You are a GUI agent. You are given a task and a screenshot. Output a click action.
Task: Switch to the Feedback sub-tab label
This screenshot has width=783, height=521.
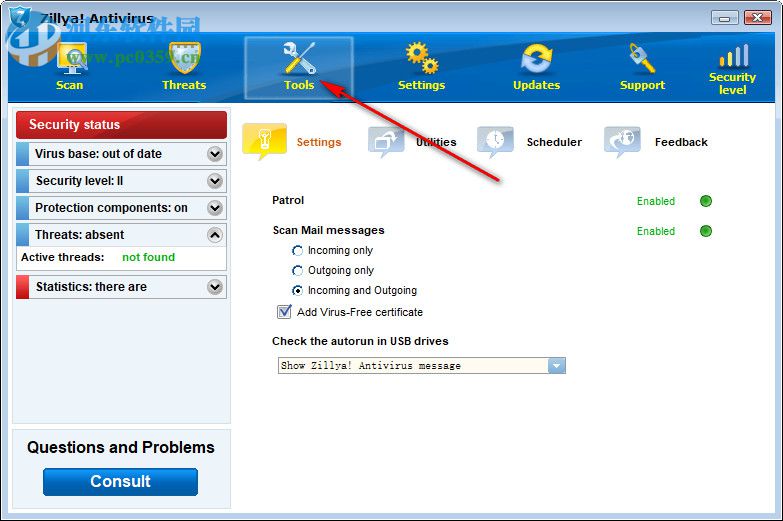tap(681, 142)
